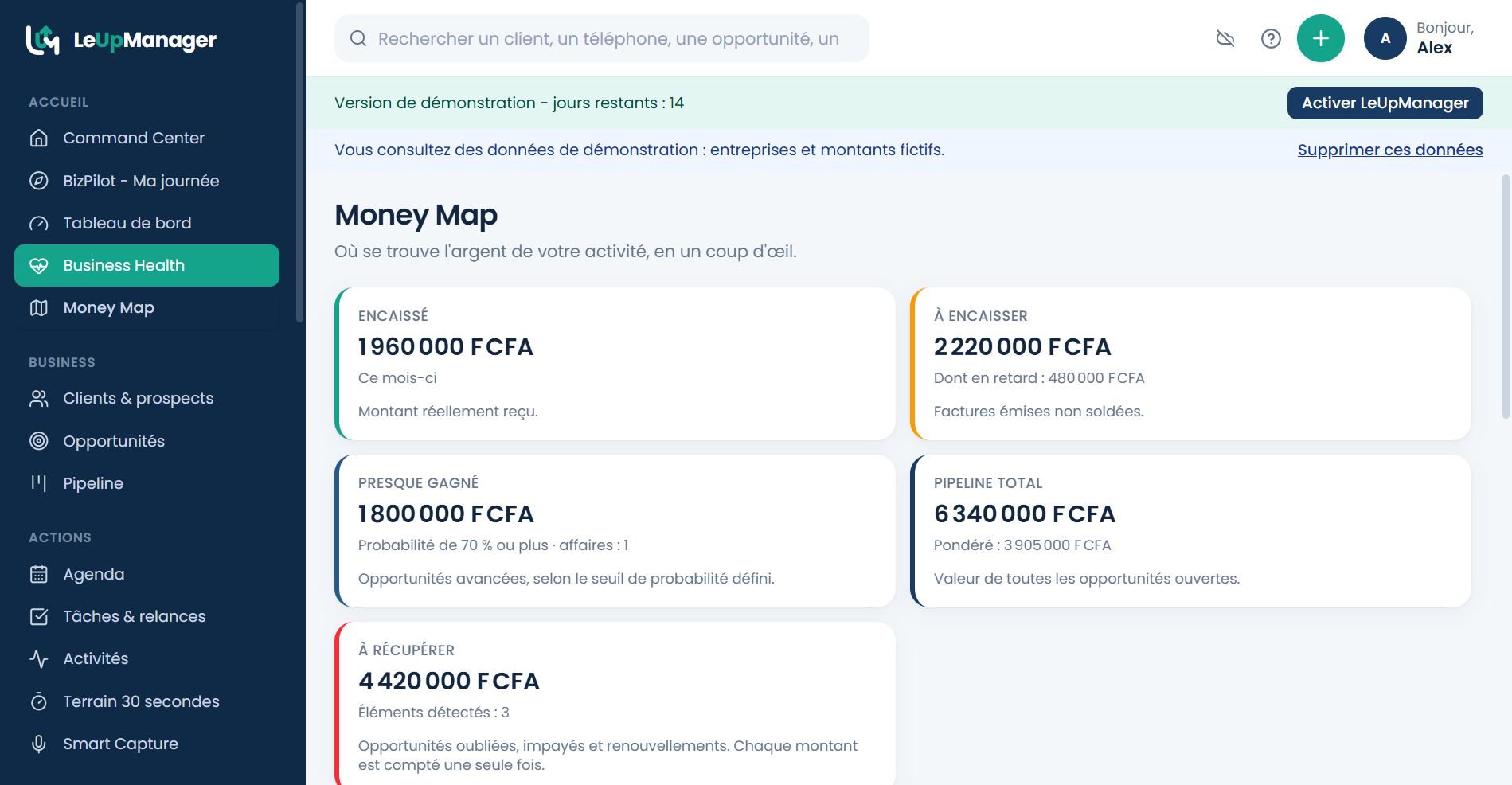Screen dimensions: 1512x785
Task: Click the Terrain 30 secondes stopwatch icon
Action: click(39, 701)
